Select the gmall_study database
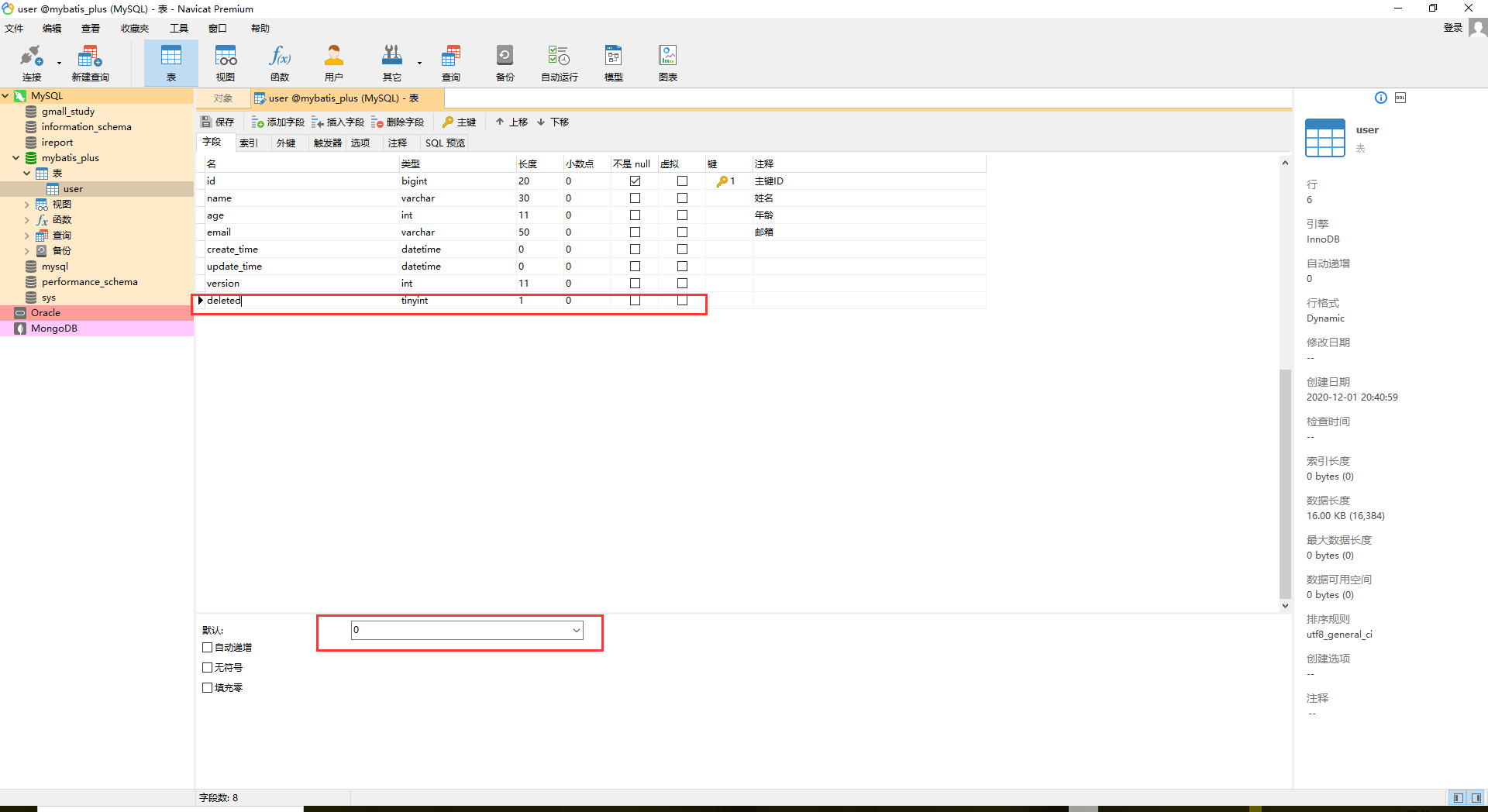Screen dimensions: 1488x812 (x=68, y=112)
